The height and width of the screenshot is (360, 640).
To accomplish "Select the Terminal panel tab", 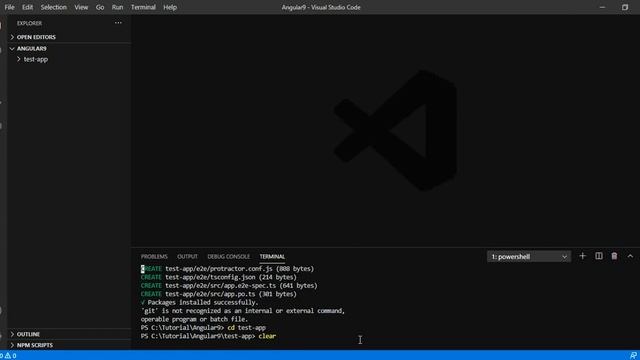I will [x=272, y=257].
